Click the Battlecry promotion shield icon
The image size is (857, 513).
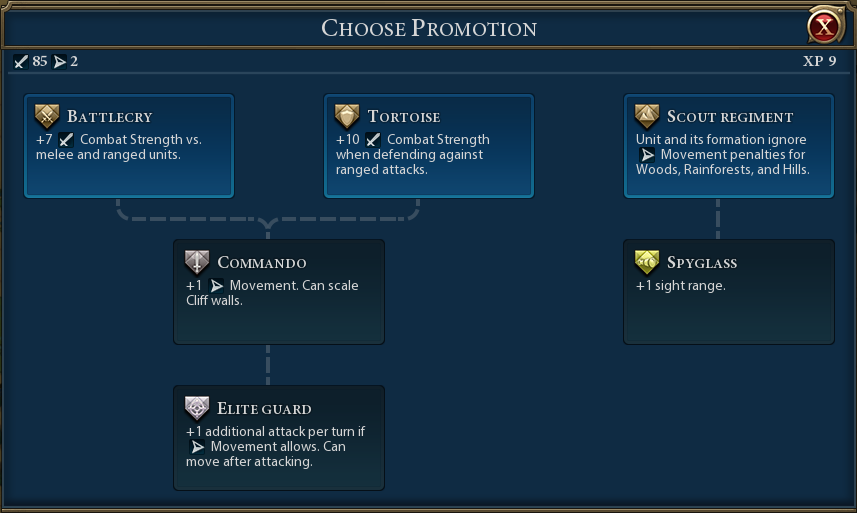coord(47,116)
